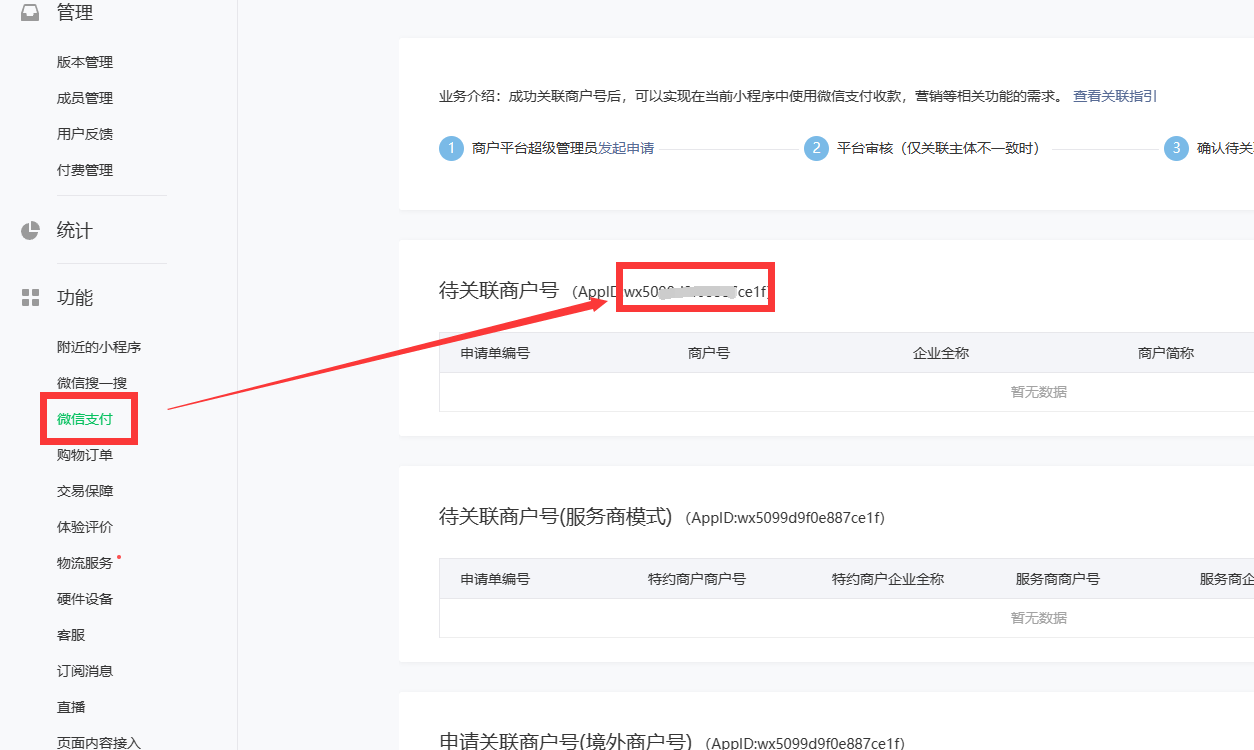Click the 特约商户商户号 column header
The width and height of the screenshot is (1254, 750).
(x=697, y=579)
